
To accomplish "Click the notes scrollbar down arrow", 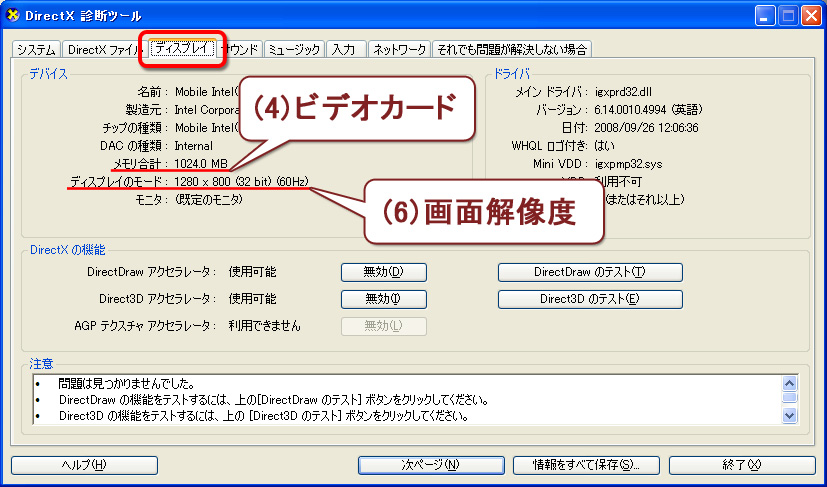I will (790, 416).
